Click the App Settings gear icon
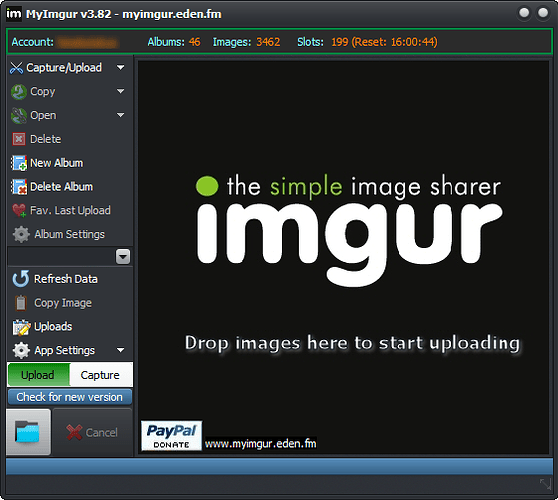Image resolution: width=558 pixels, height=500 pixels. [x=21, y=351]
